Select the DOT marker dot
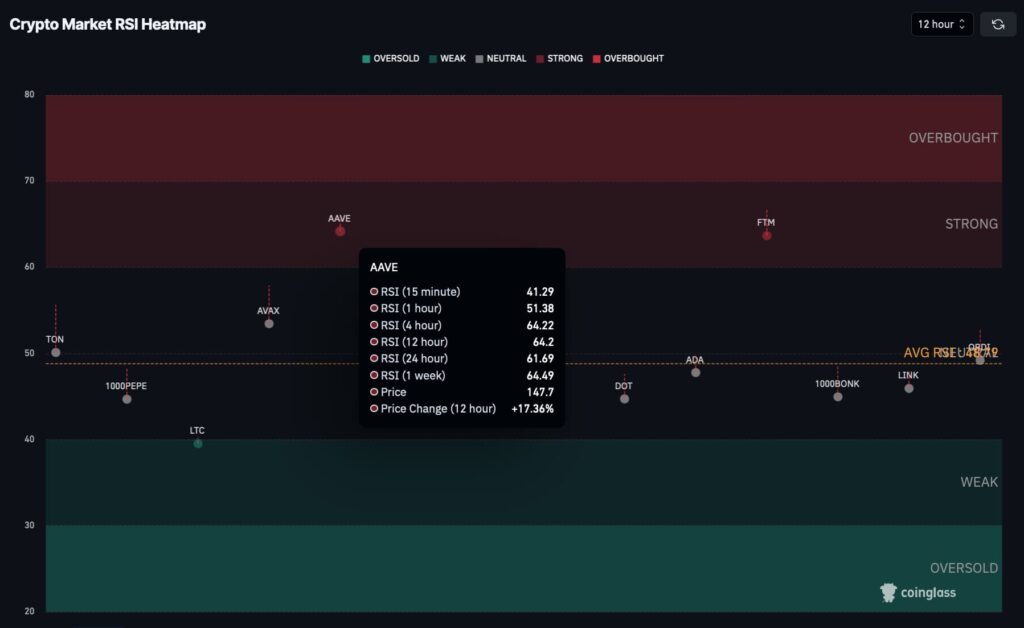 (624, 399)
